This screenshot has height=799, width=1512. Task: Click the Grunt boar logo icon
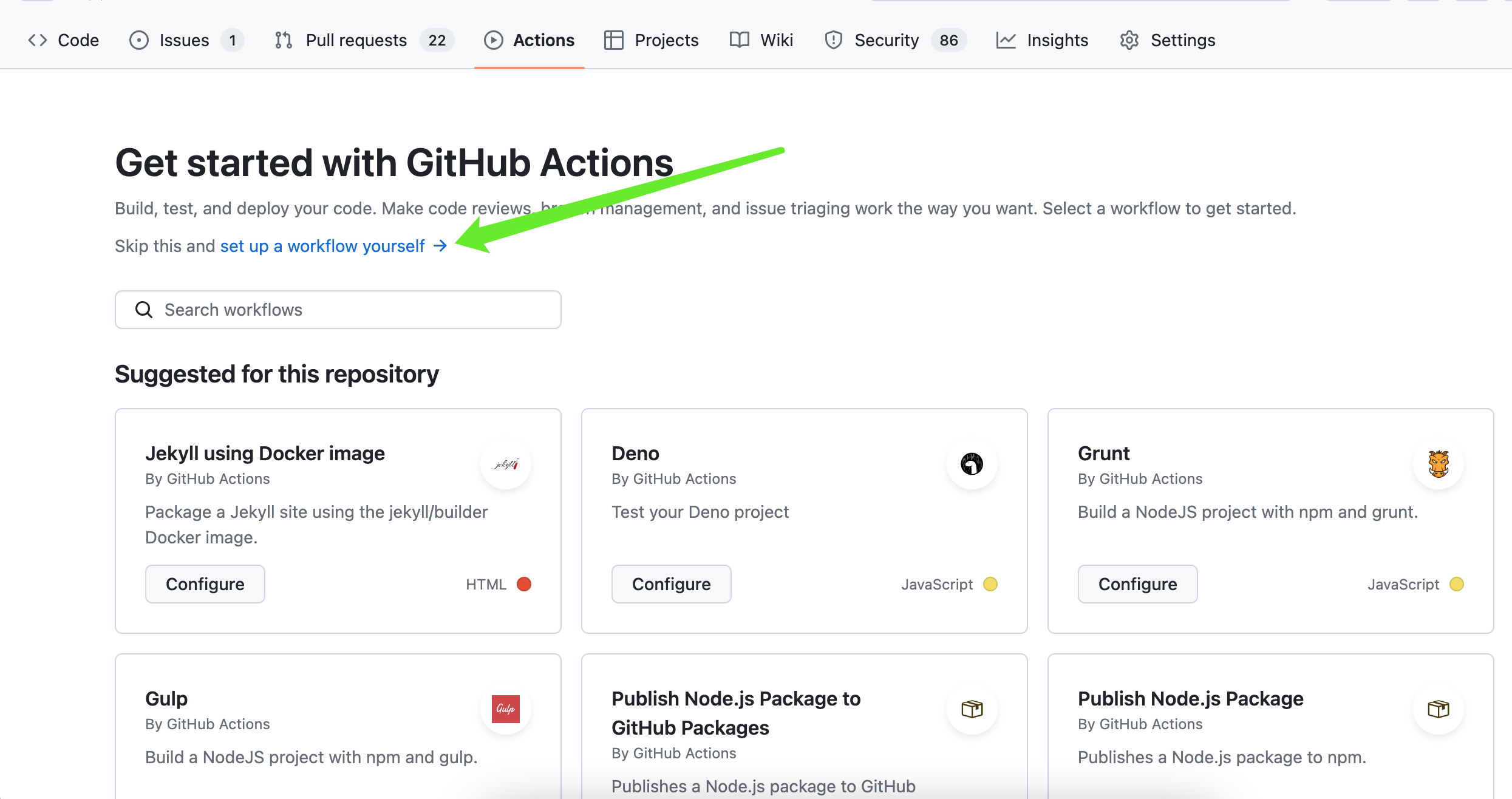pos(1439,464)
